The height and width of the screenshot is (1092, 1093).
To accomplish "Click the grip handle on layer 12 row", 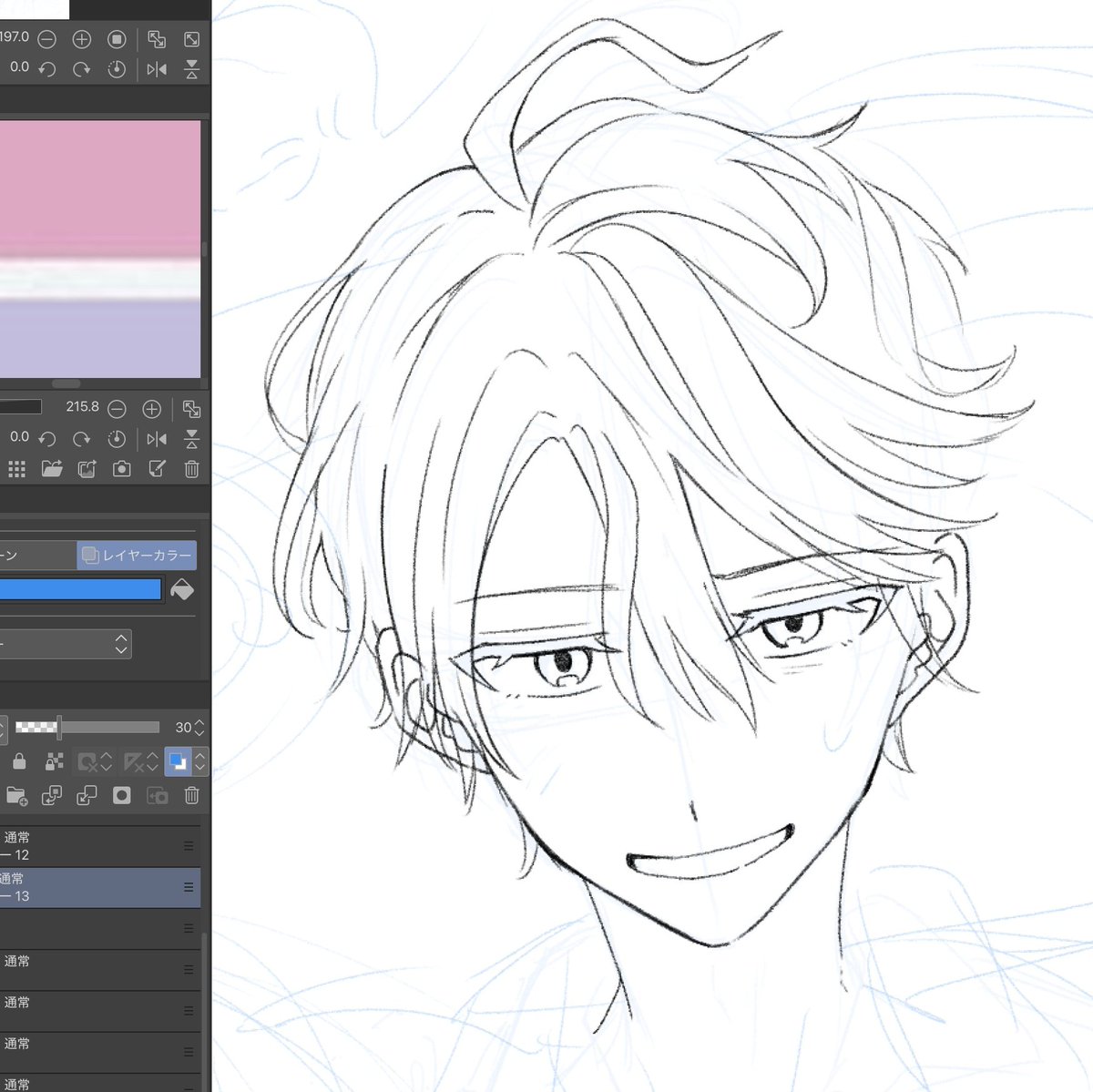I will [x=189, y=846].
